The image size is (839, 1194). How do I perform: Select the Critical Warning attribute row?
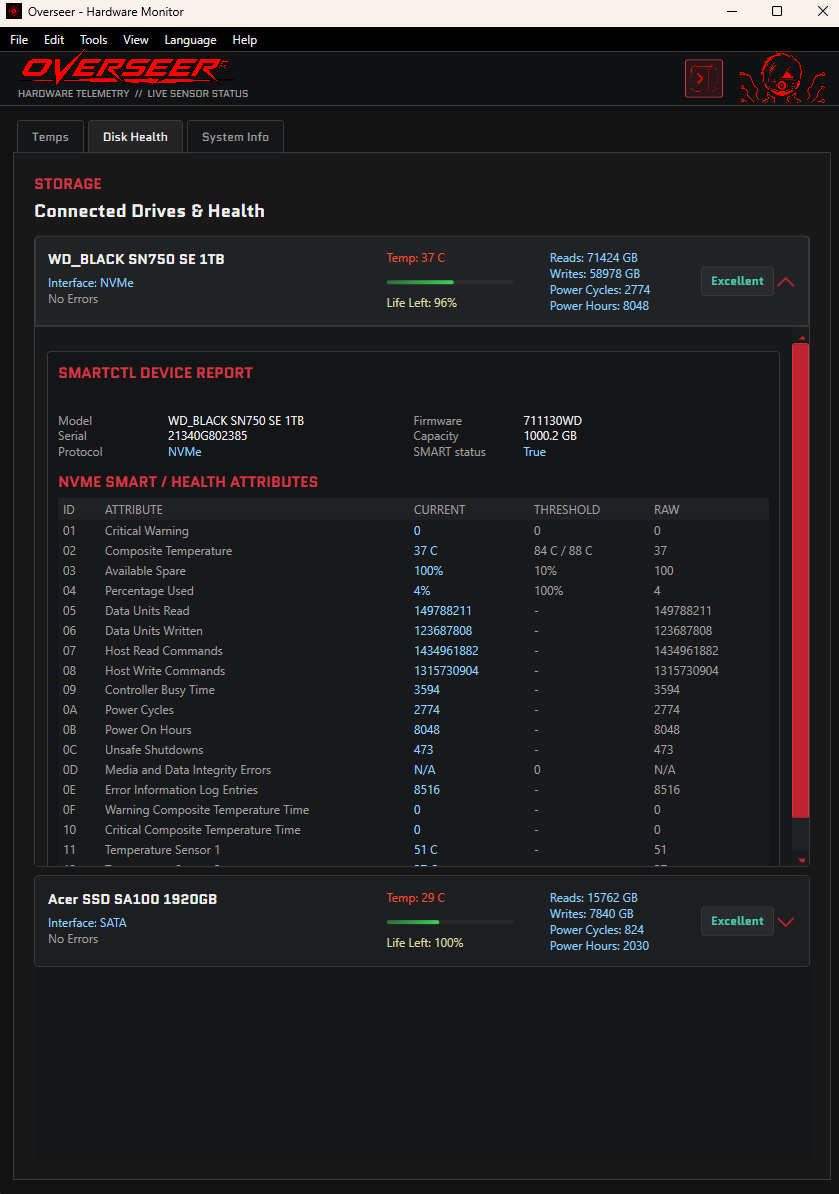413,531
